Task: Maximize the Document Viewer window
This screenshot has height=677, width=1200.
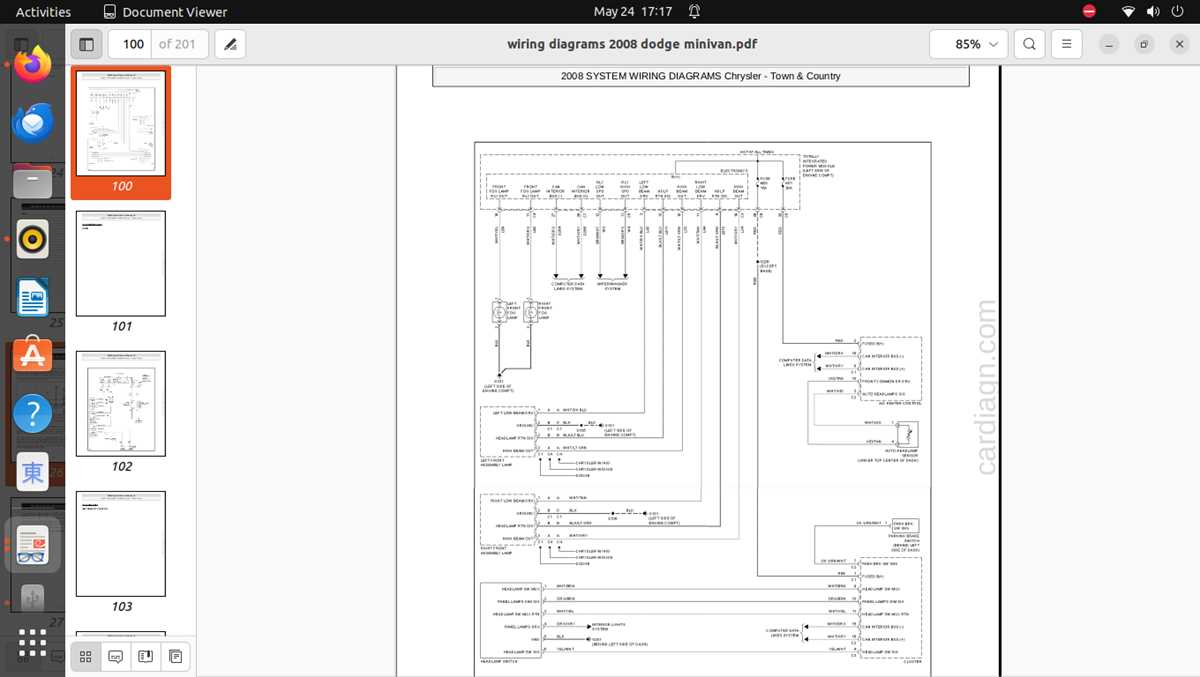Action: click(x=1145, y=44)
